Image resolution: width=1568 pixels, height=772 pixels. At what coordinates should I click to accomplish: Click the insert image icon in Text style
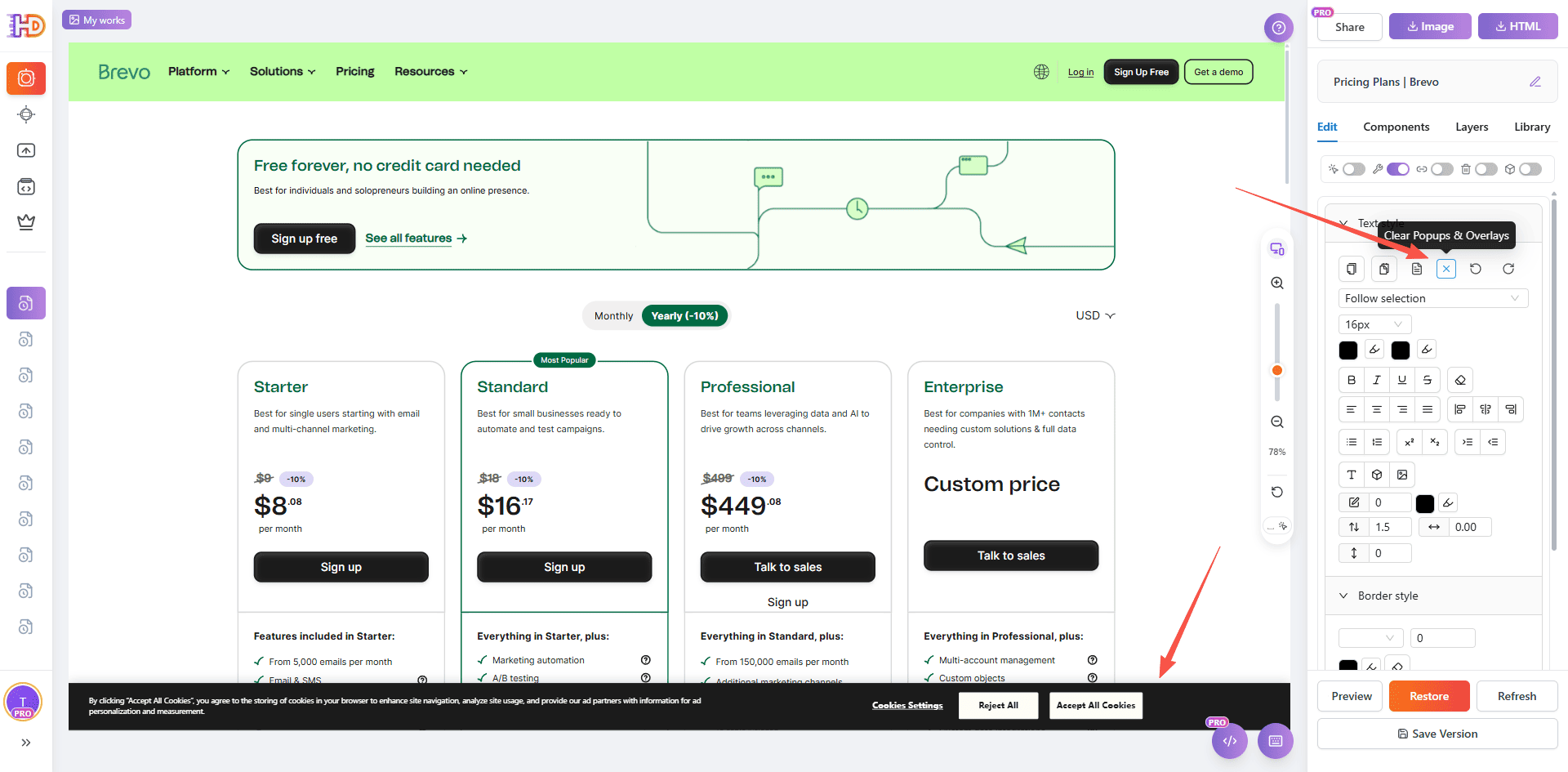coord(1402,474)
